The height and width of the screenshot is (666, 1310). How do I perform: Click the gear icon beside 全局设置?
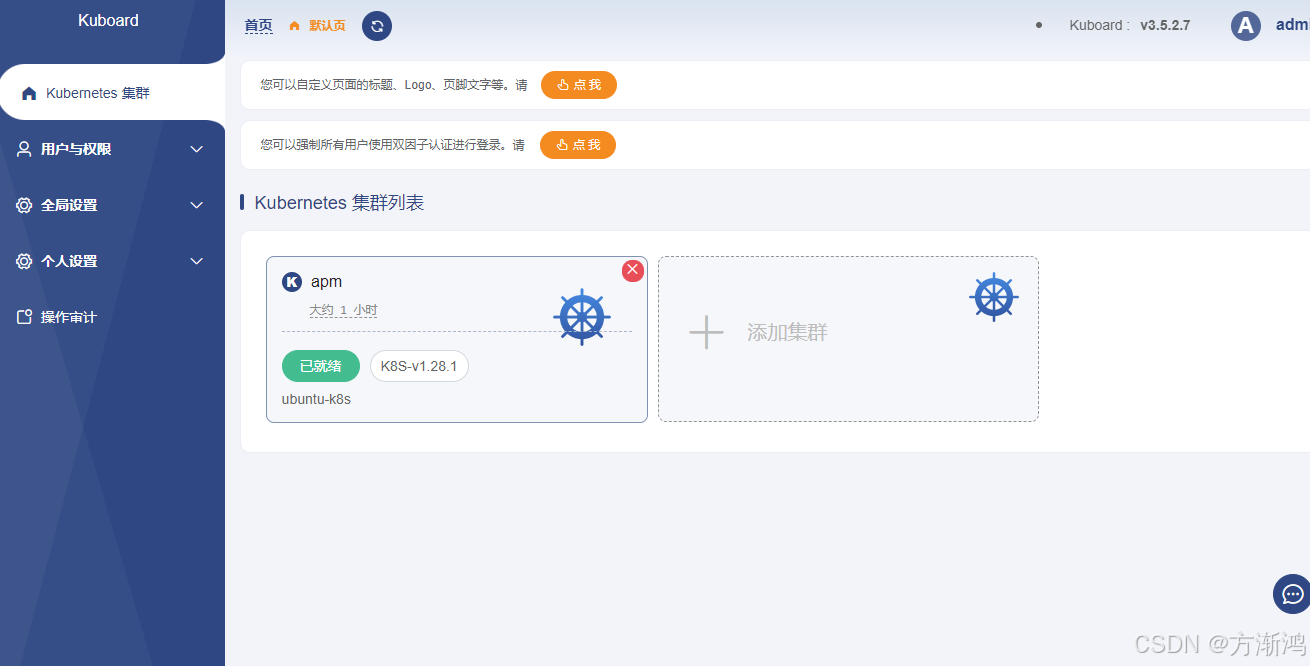(25, 205)
